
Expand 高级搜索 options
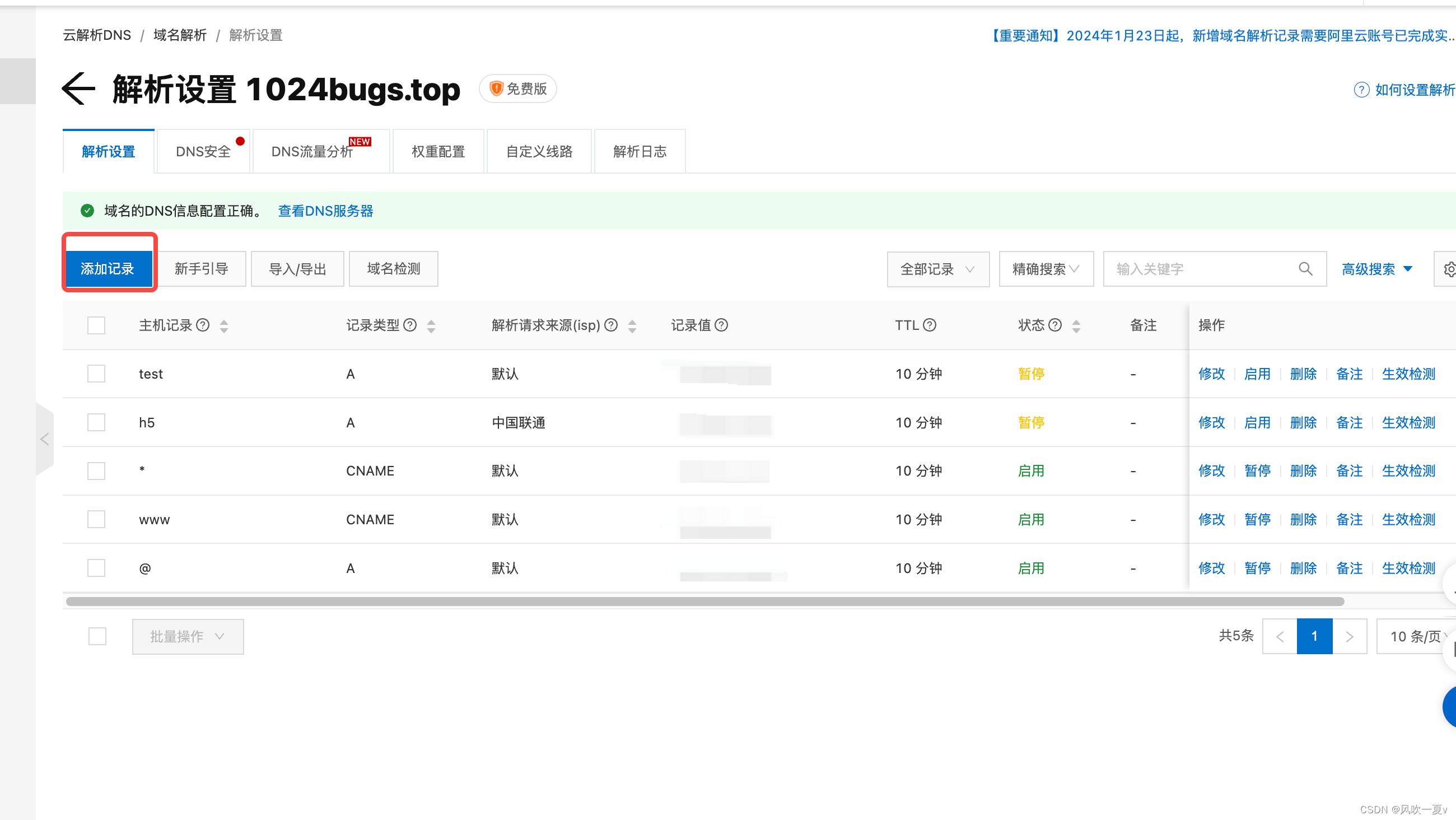[x=1377, y=269]
